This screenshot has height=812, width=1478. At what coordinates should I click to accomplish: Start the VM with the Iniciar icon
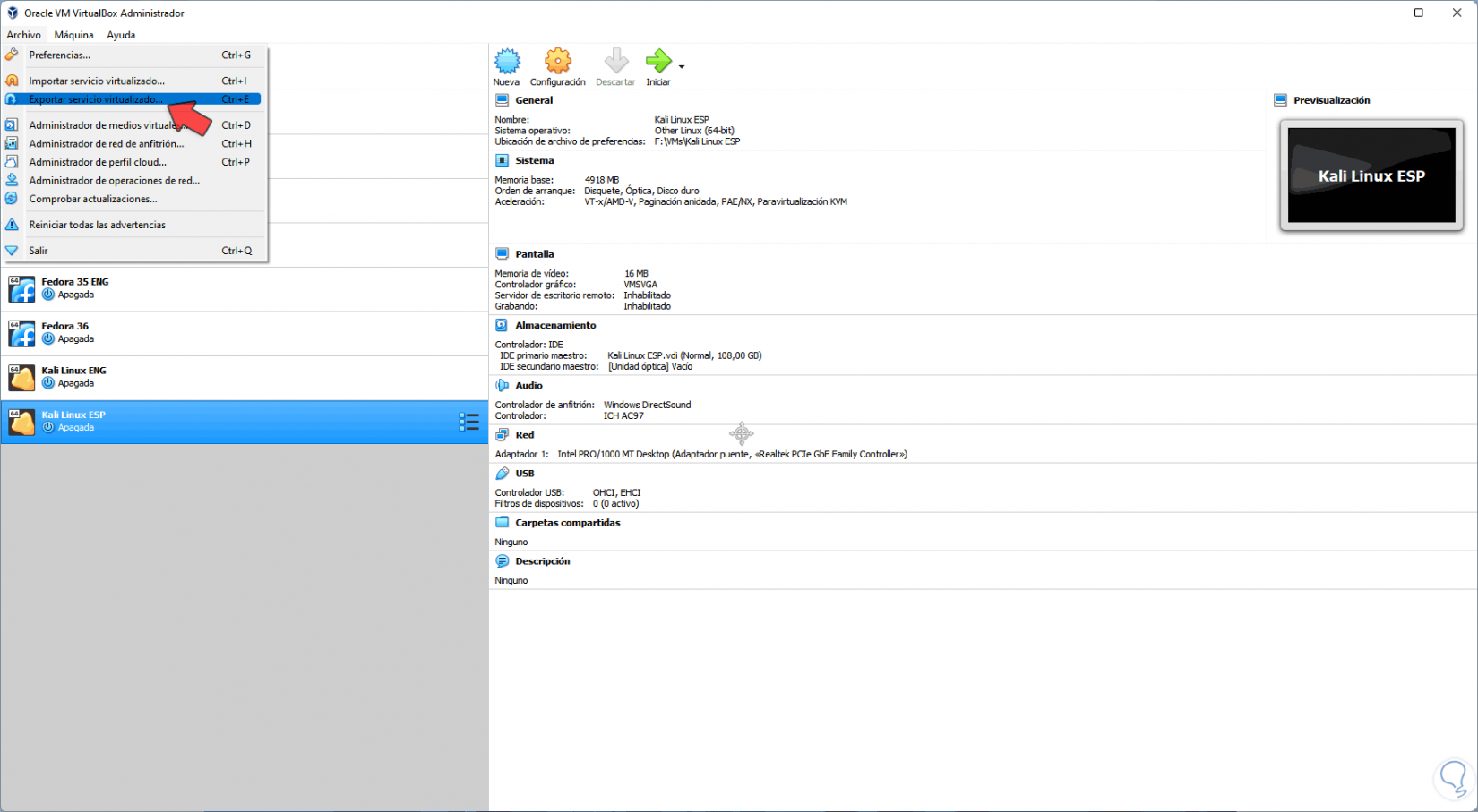point(658,61)
